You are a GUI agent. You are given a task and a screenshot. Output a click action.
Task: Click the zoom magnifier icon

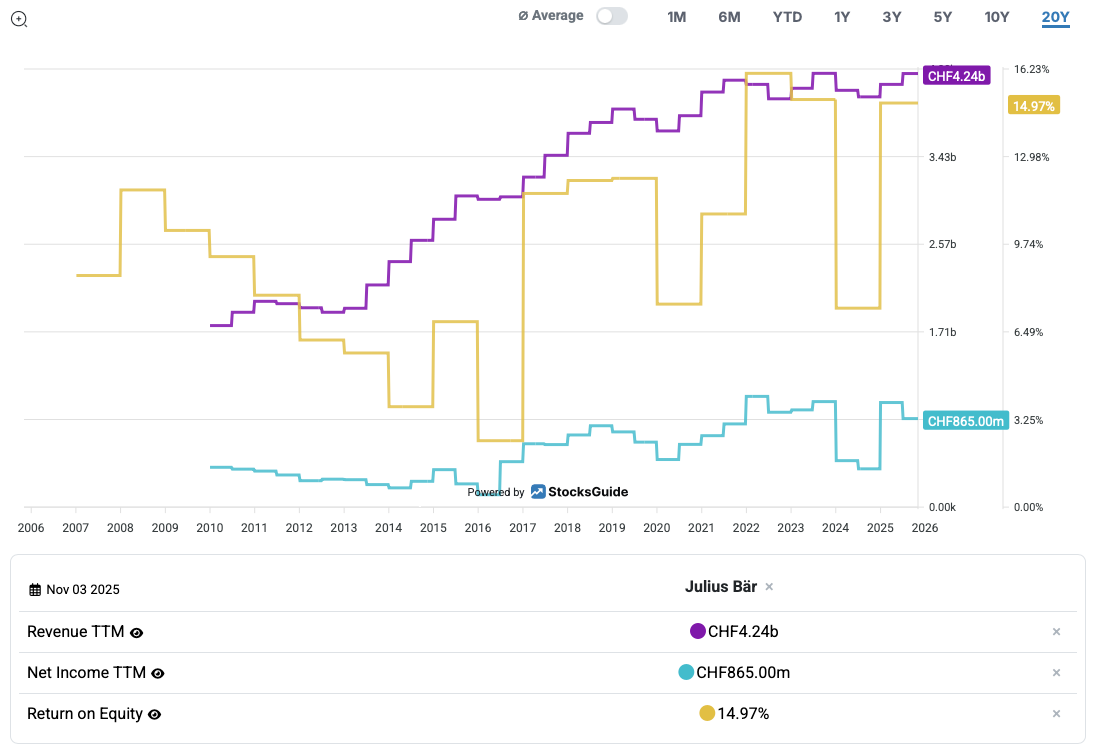19,19
